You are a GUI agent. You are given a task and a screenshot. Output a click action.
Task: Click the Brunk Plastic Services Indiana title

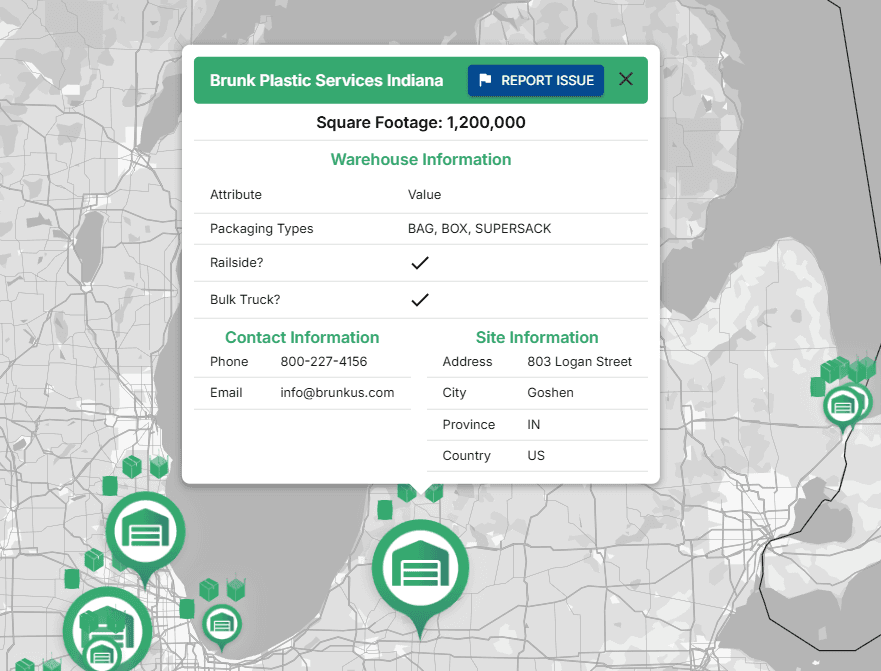(326, 80)
